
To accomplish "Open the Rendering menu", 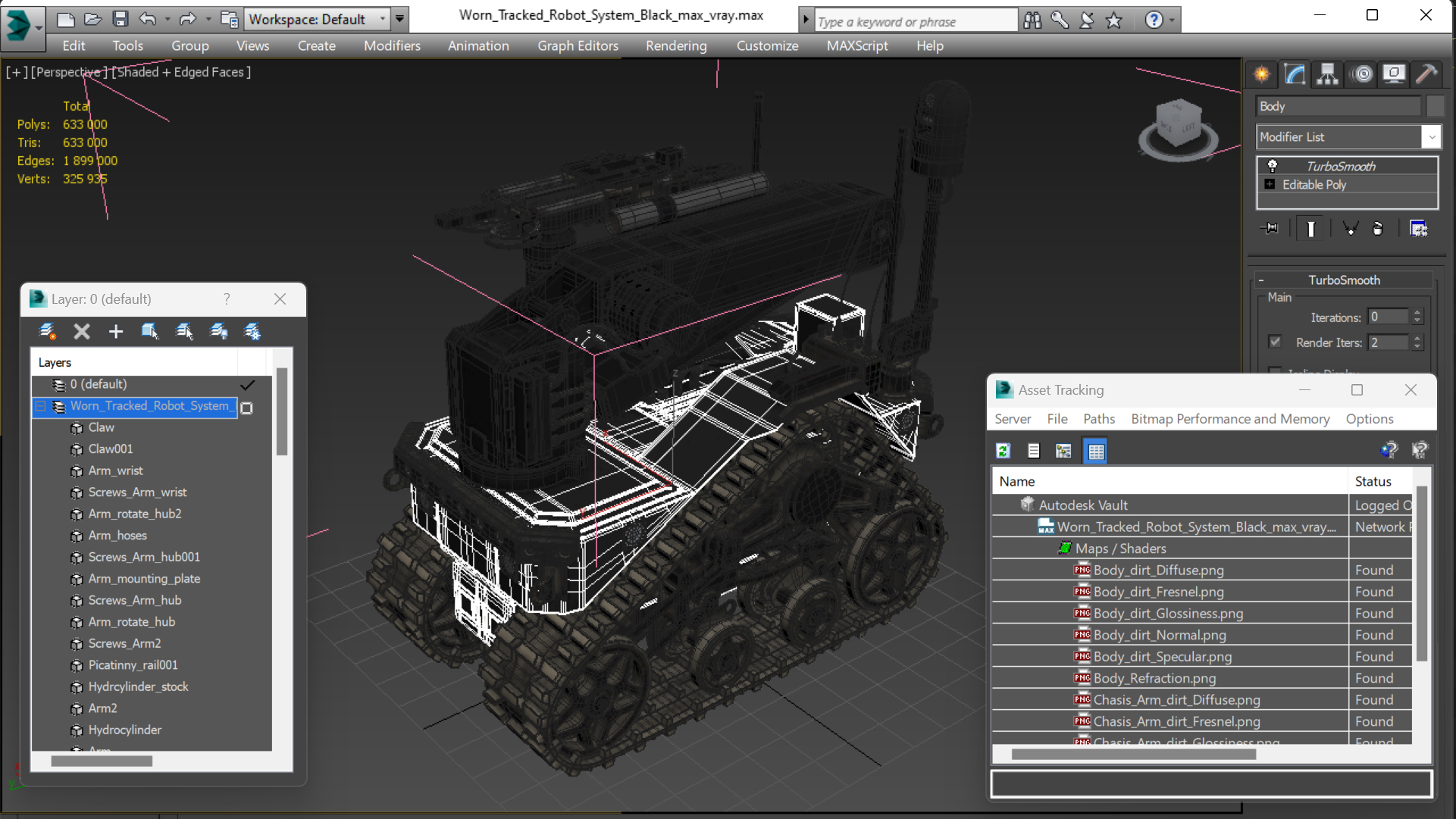I will pos(676,46).
